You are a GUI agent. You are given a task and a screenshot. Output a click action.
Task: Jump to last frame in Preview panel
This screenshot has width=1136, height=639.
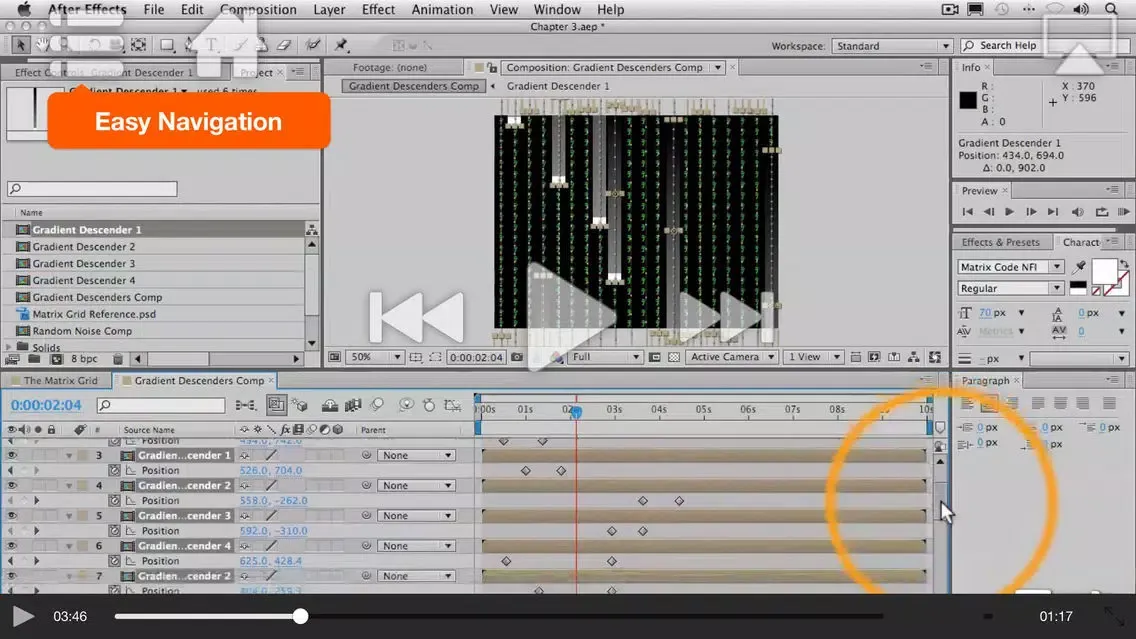coord(1053,212)
